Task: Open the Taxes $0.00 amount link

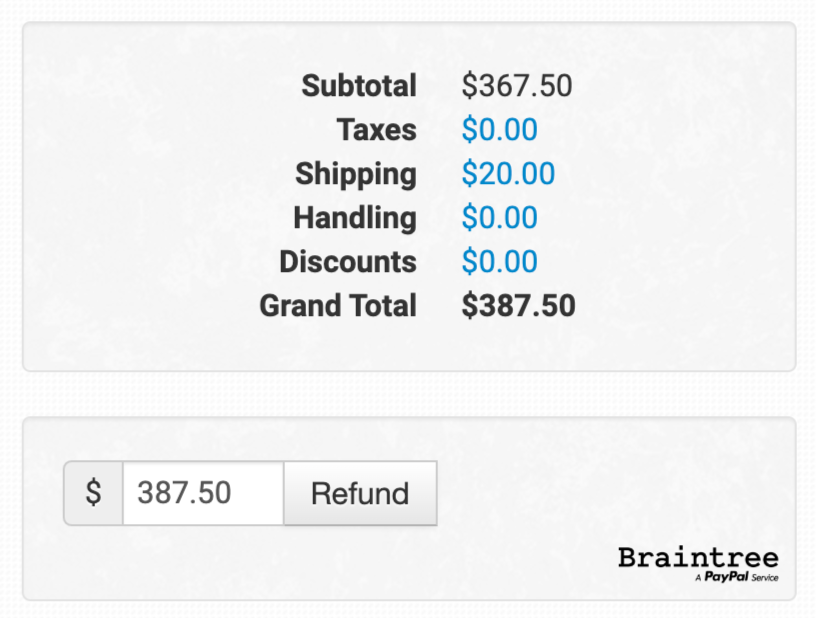Action: (x=499, y=130)
